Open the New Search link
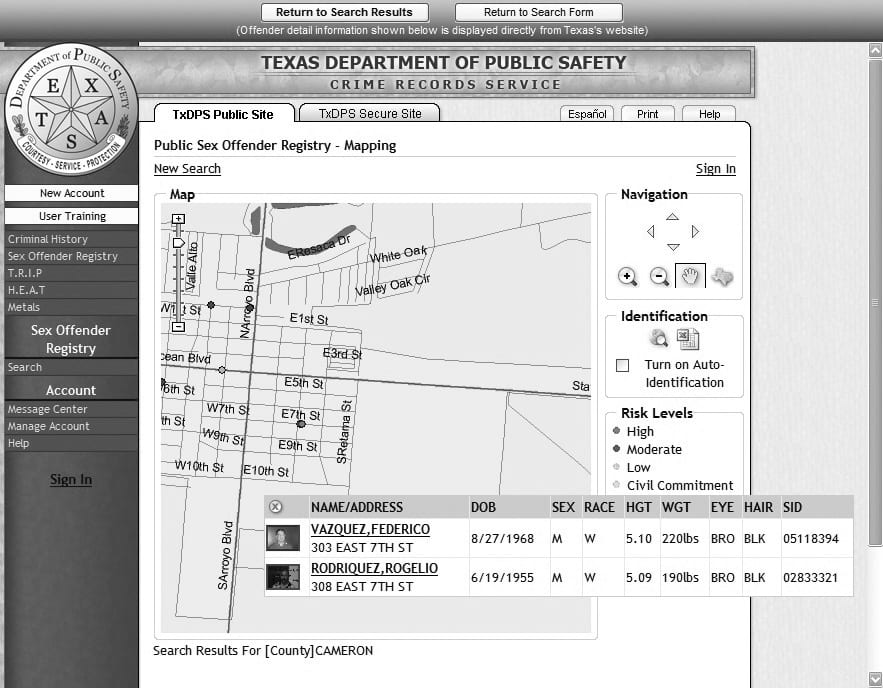 [188, 168]
